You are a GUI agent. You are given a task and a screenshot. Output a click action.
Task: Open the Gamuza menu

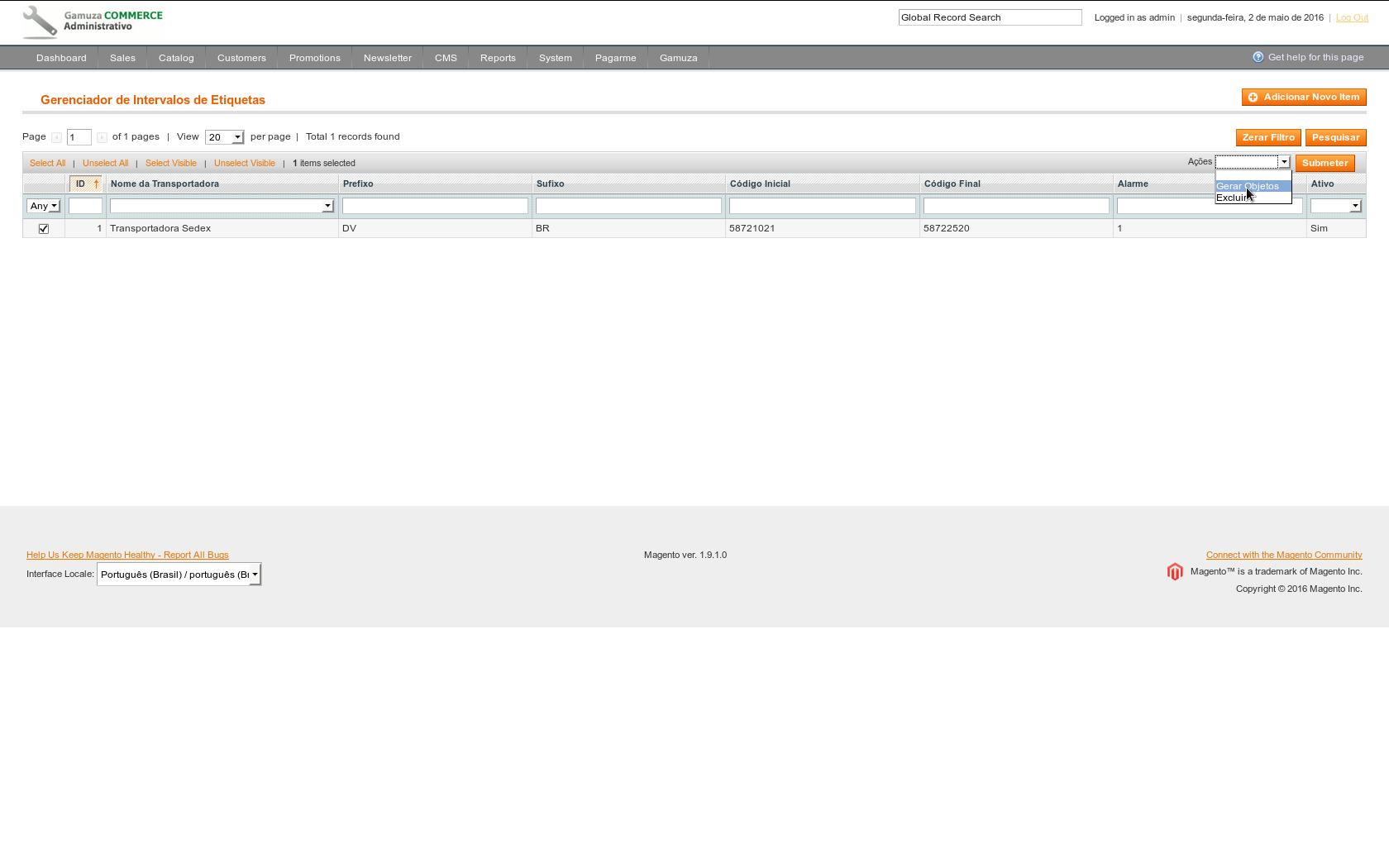pos(679,58)
